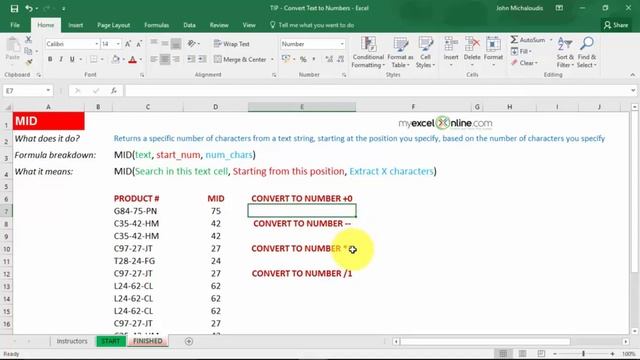Switch to Page Layout view in status bar
The height and width of the screenshot is (360, 640).
(x=522, y=353)
